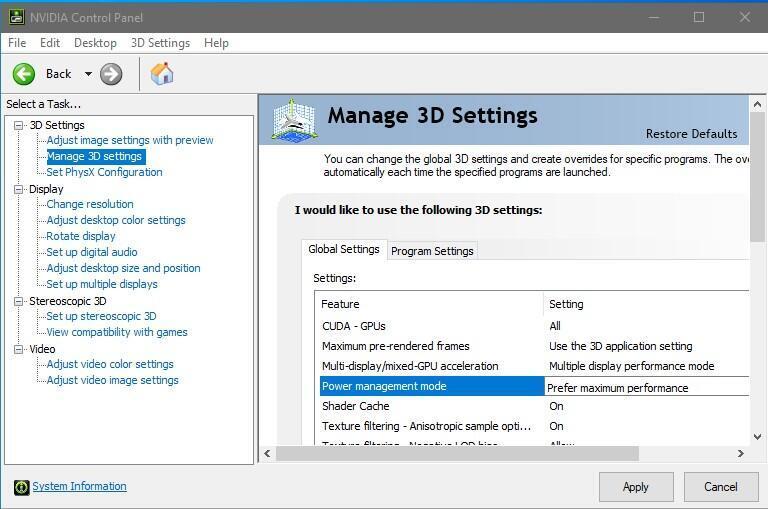Click the Manage 3D Settings header graphic
Viewport: 768px width, 509px height.
294,121
